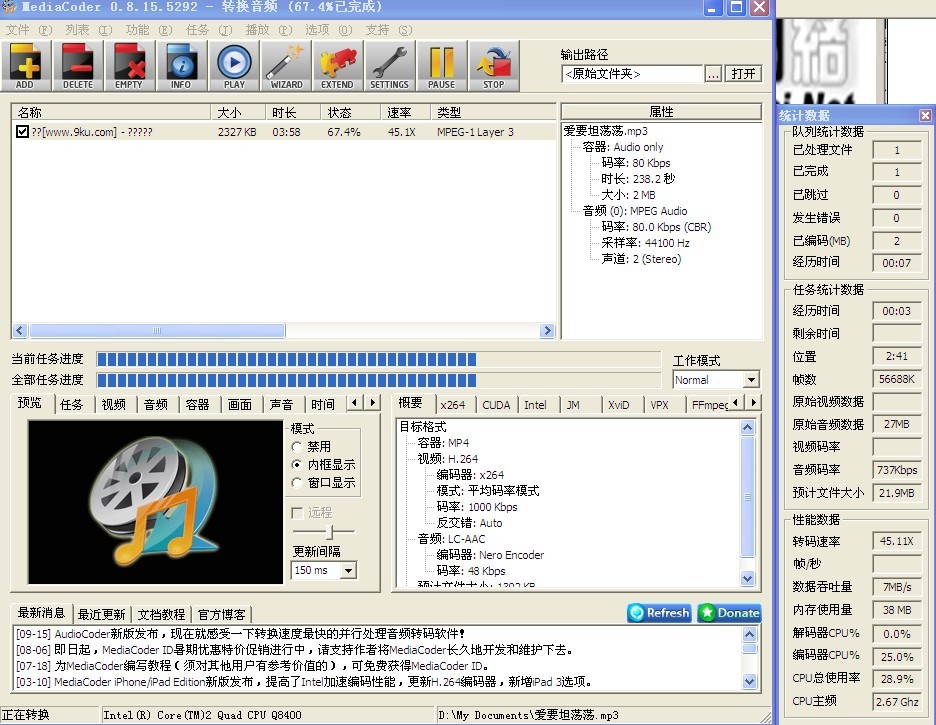
Task: Open the 选项 menu
Action: pos(329,30)
